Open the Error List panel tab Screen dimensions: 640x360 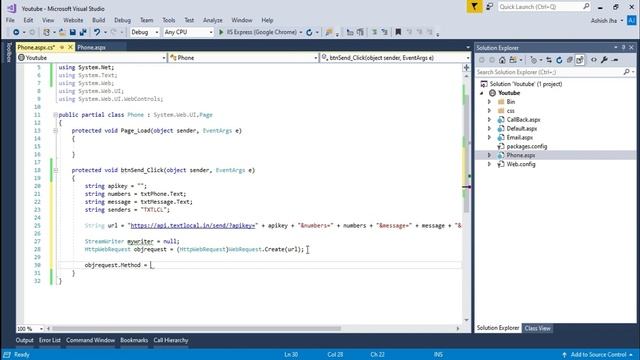click(x=50, y=340)
